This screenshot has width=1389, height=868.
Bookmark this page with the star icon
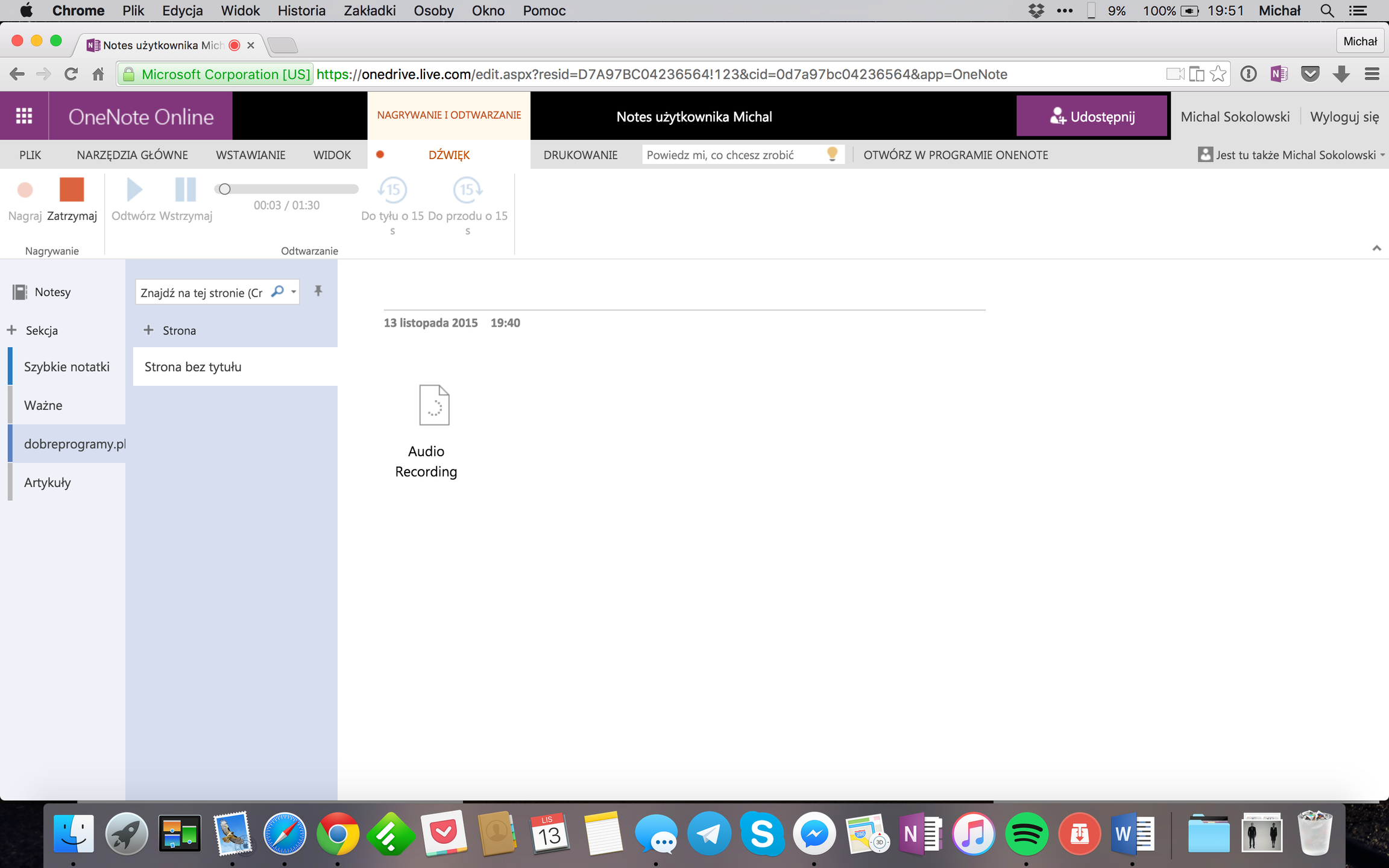(x=1218, y=74)
